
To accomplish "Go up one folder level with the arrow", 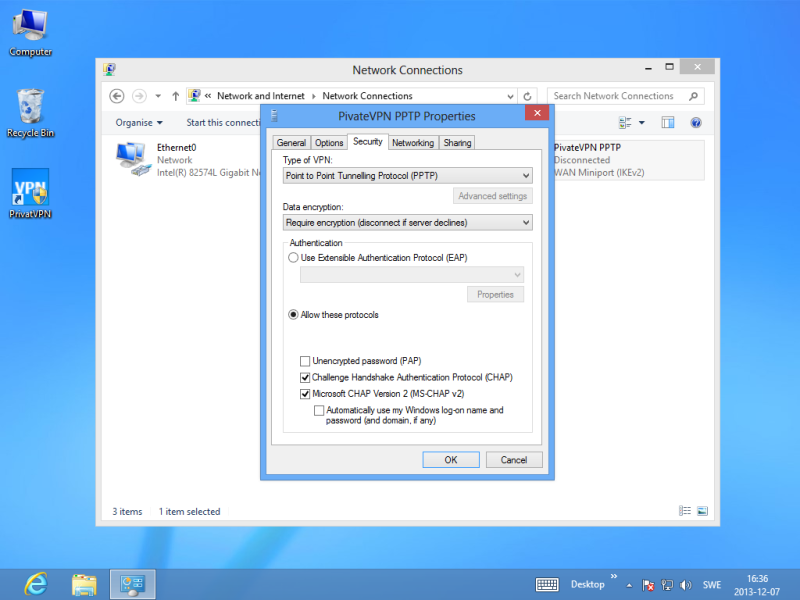I will [176, 96].
